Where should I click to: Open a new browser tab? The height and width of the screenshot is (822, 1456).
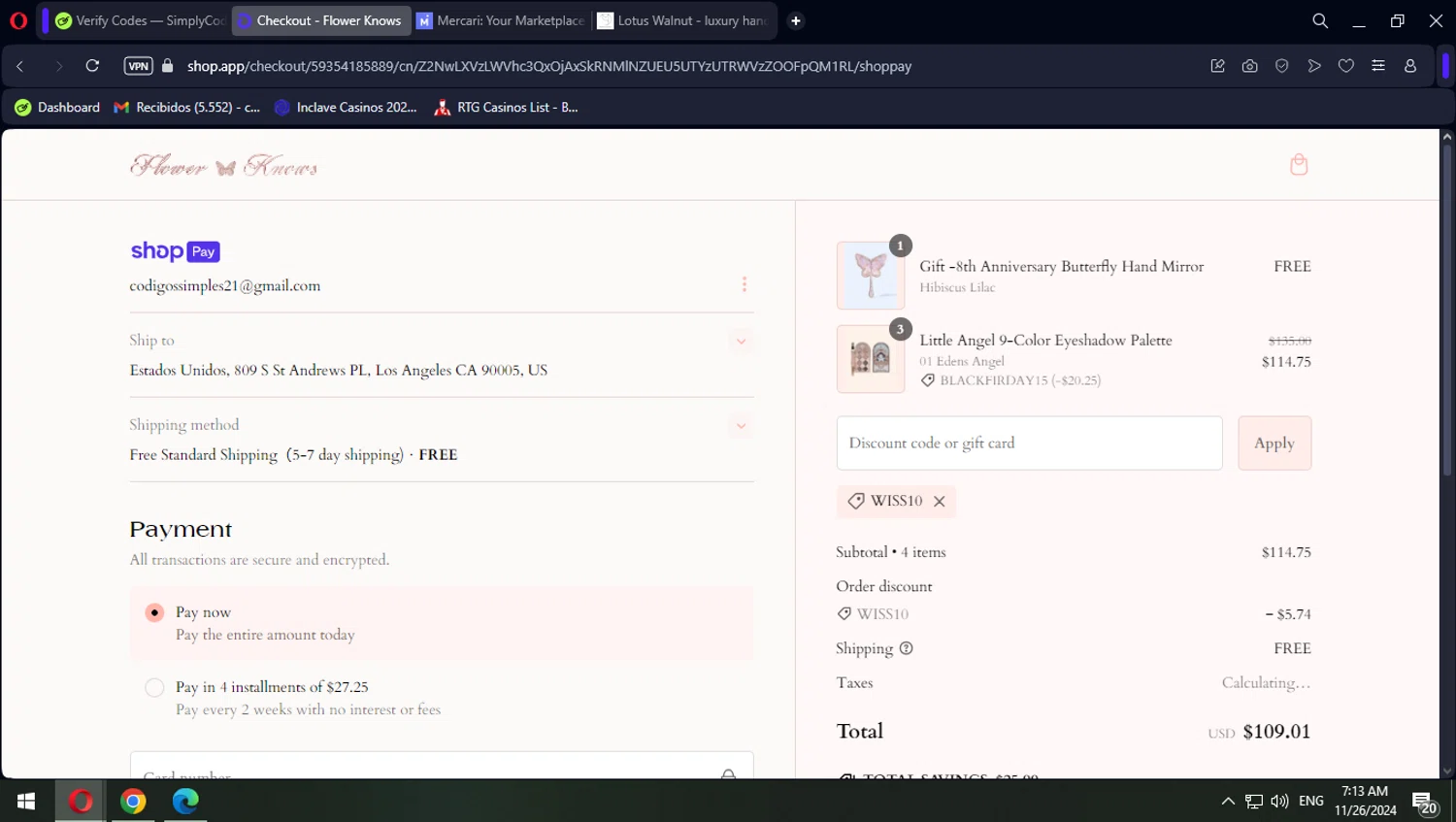coord(796,20)
